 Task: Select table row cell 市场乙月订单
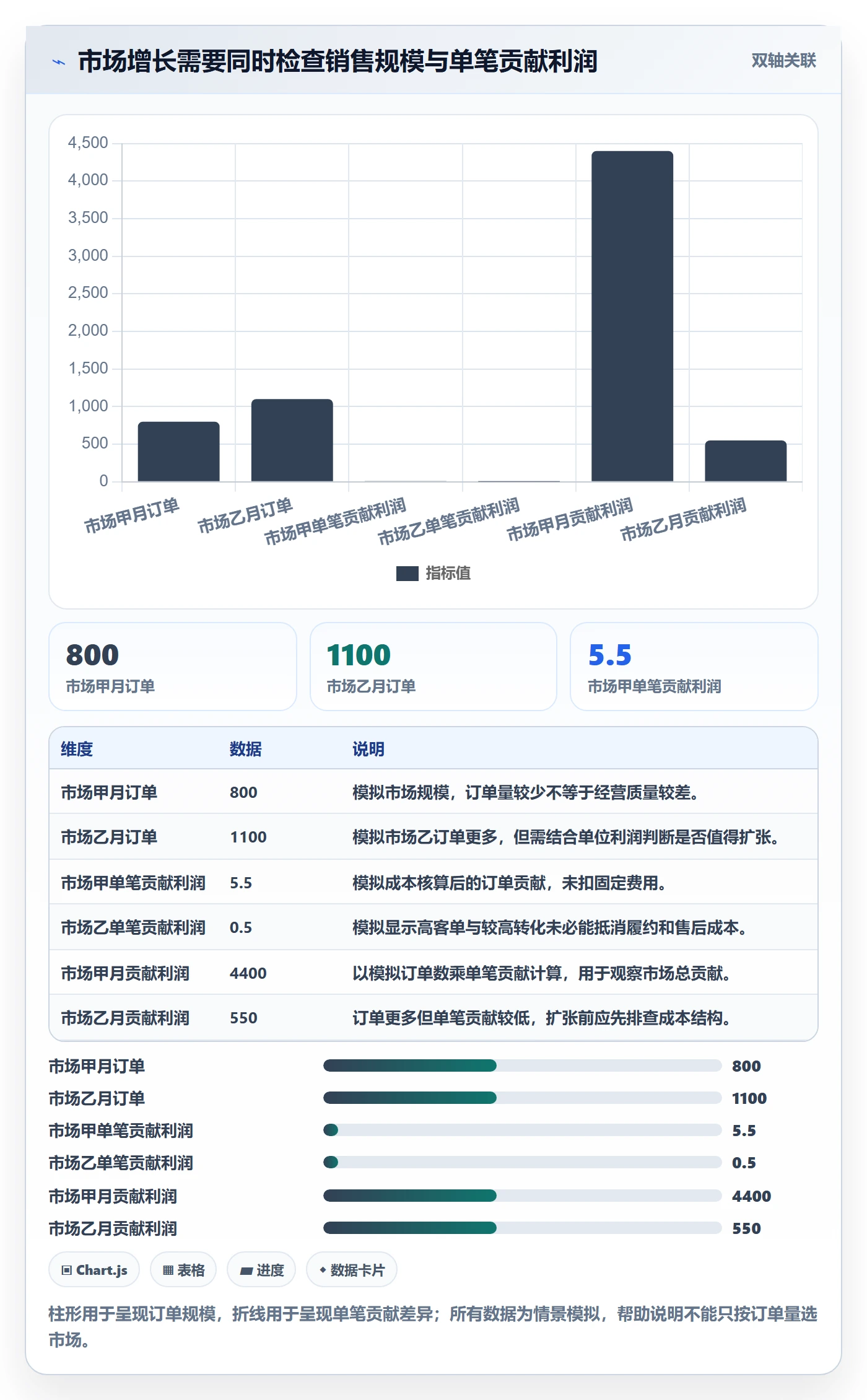(109, 837)
